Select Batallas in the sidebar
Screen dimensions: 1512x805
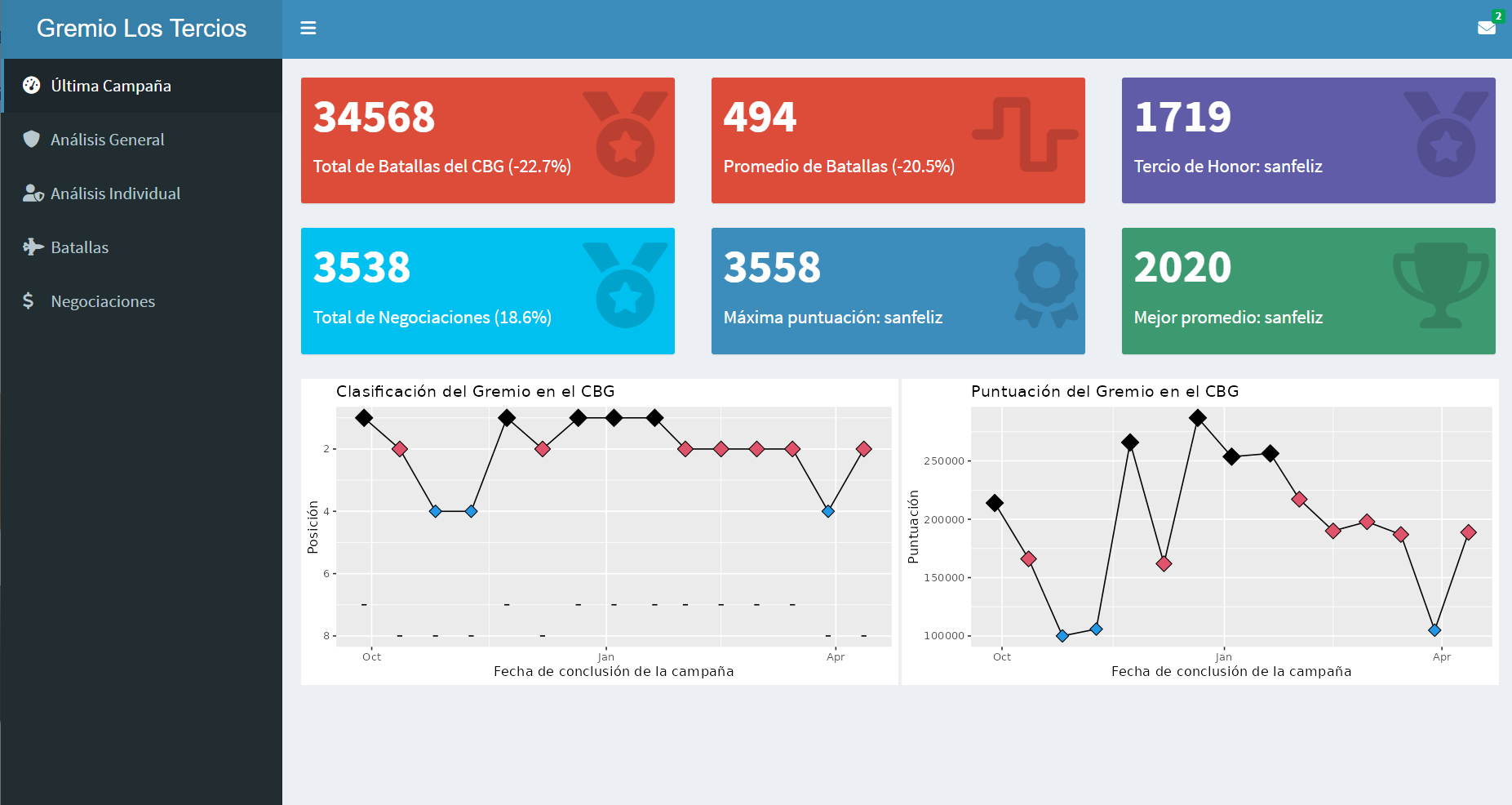pyautogui.click(x=80, y=247)
